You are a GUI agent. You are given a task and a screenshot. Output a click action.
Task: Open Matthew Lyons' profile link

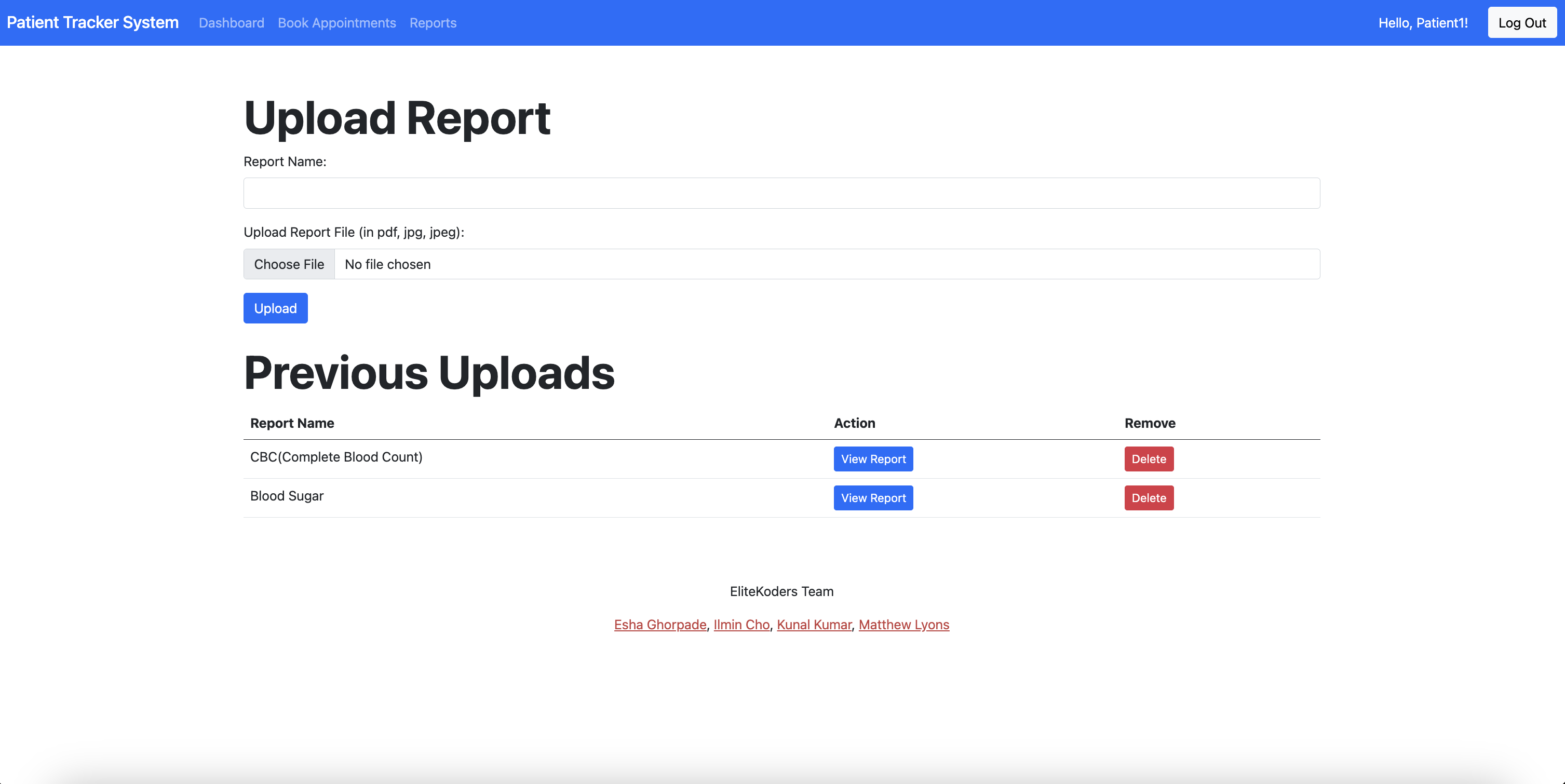903,624
